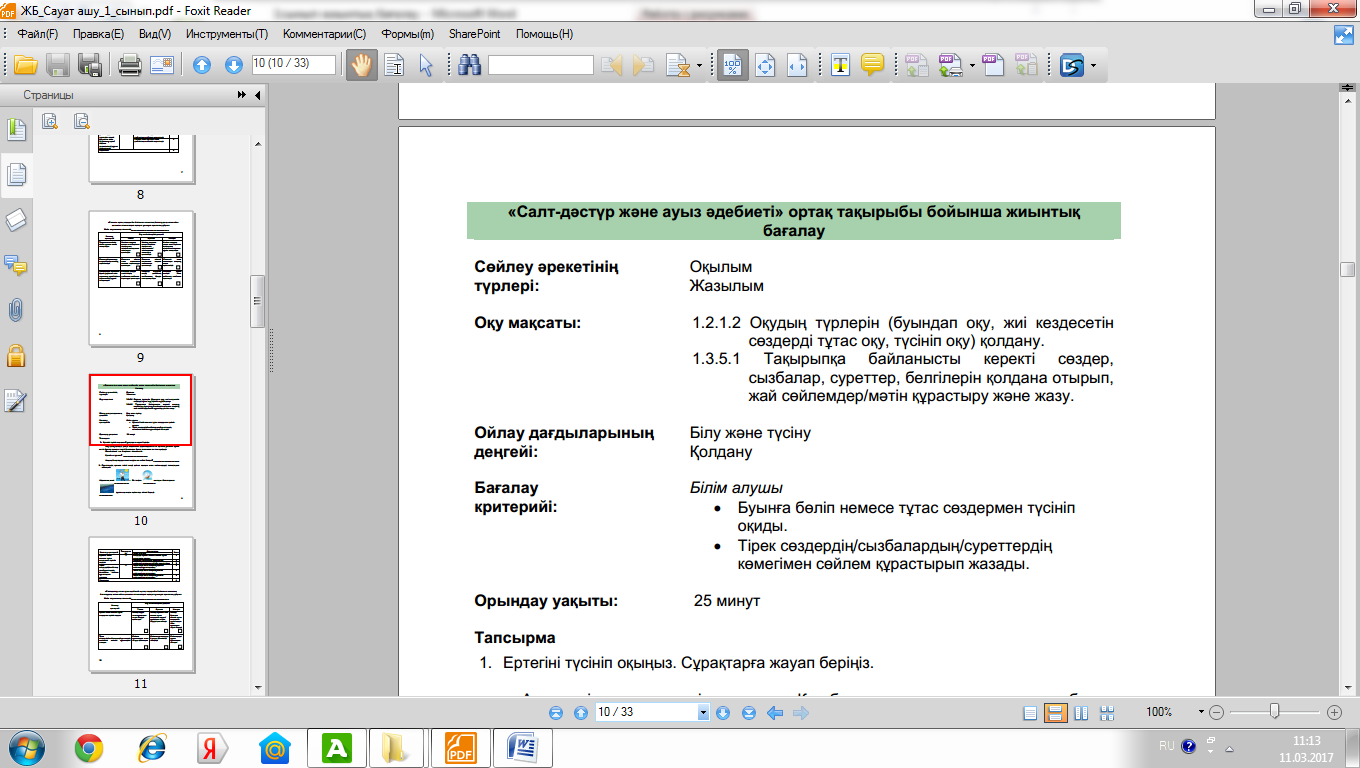Enlarge page thumbnails icon
The width and height of the screenshot is (1360, 768).
click(50, 121)
